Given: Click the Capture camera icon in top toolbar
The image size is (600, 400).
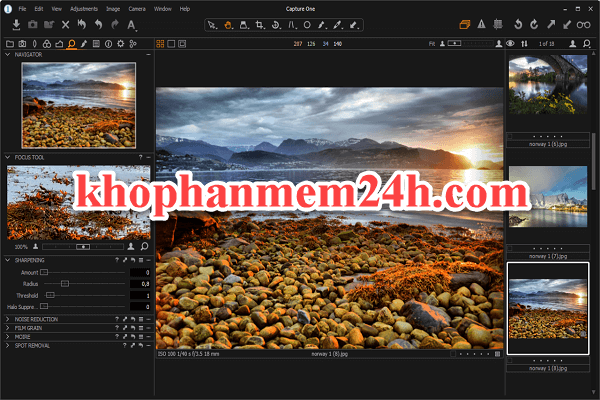Looking at the screenshot, I should [x=33, y=24].
